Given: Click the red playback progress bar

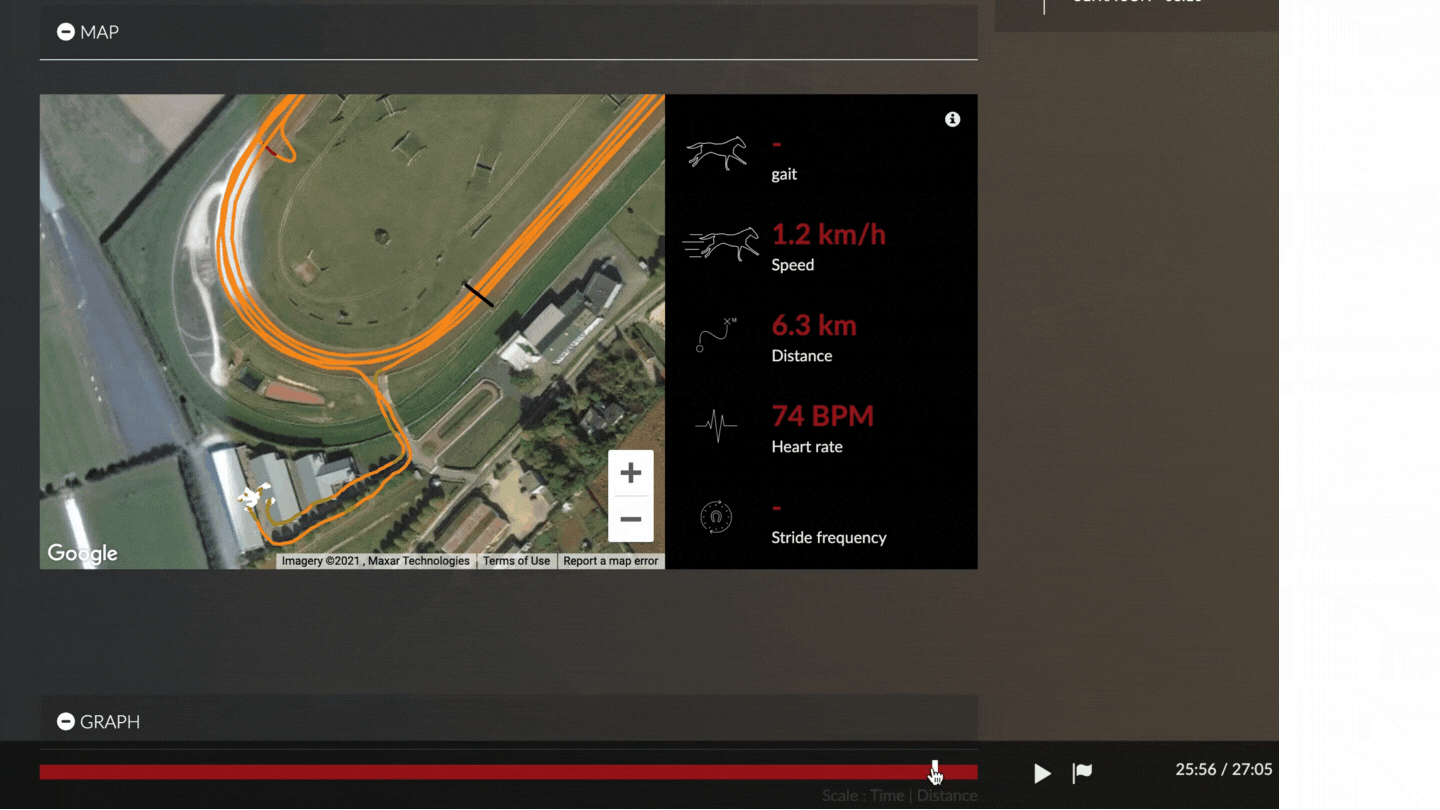Looking at the screenshot, I should pos(508,772).
